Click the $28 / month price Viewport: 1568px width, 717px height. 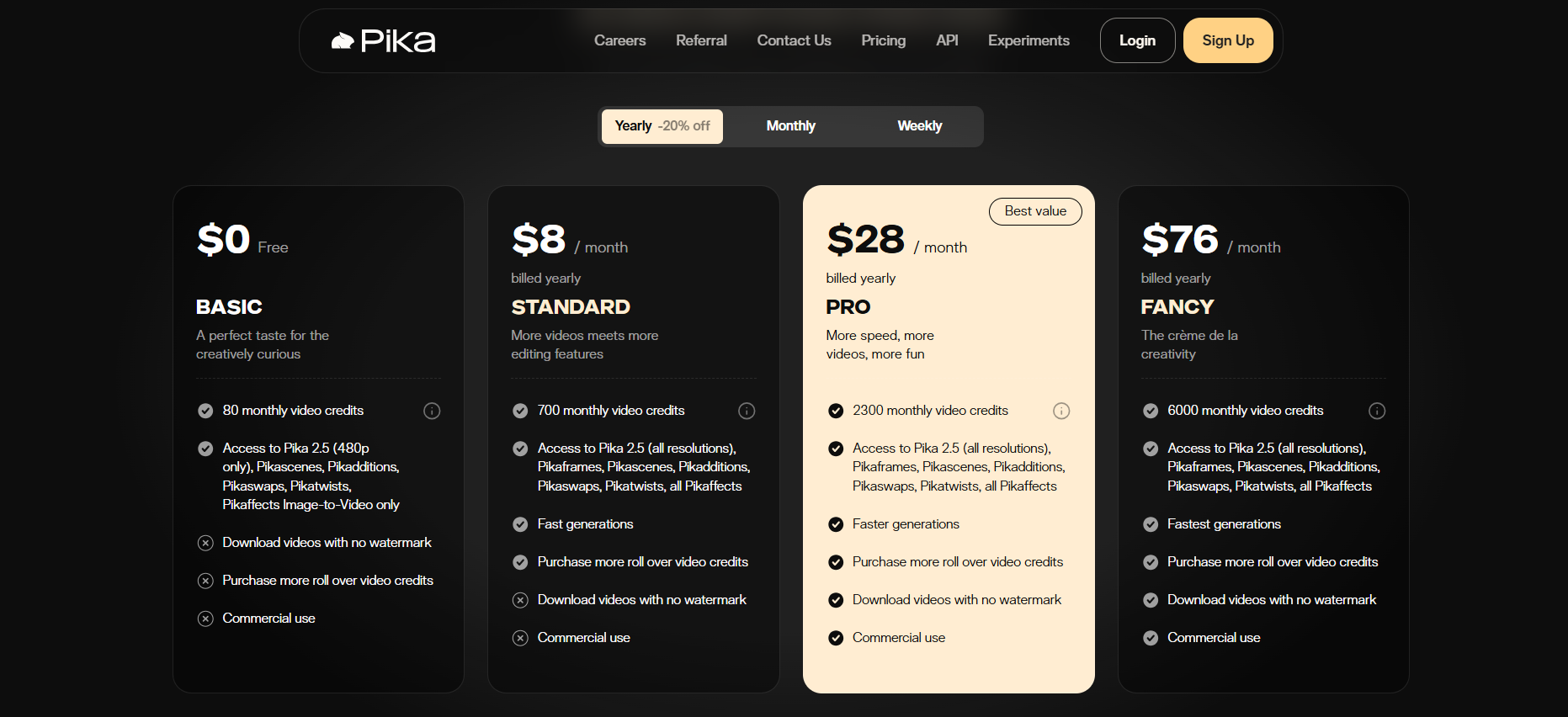click(x=896, y=240)
